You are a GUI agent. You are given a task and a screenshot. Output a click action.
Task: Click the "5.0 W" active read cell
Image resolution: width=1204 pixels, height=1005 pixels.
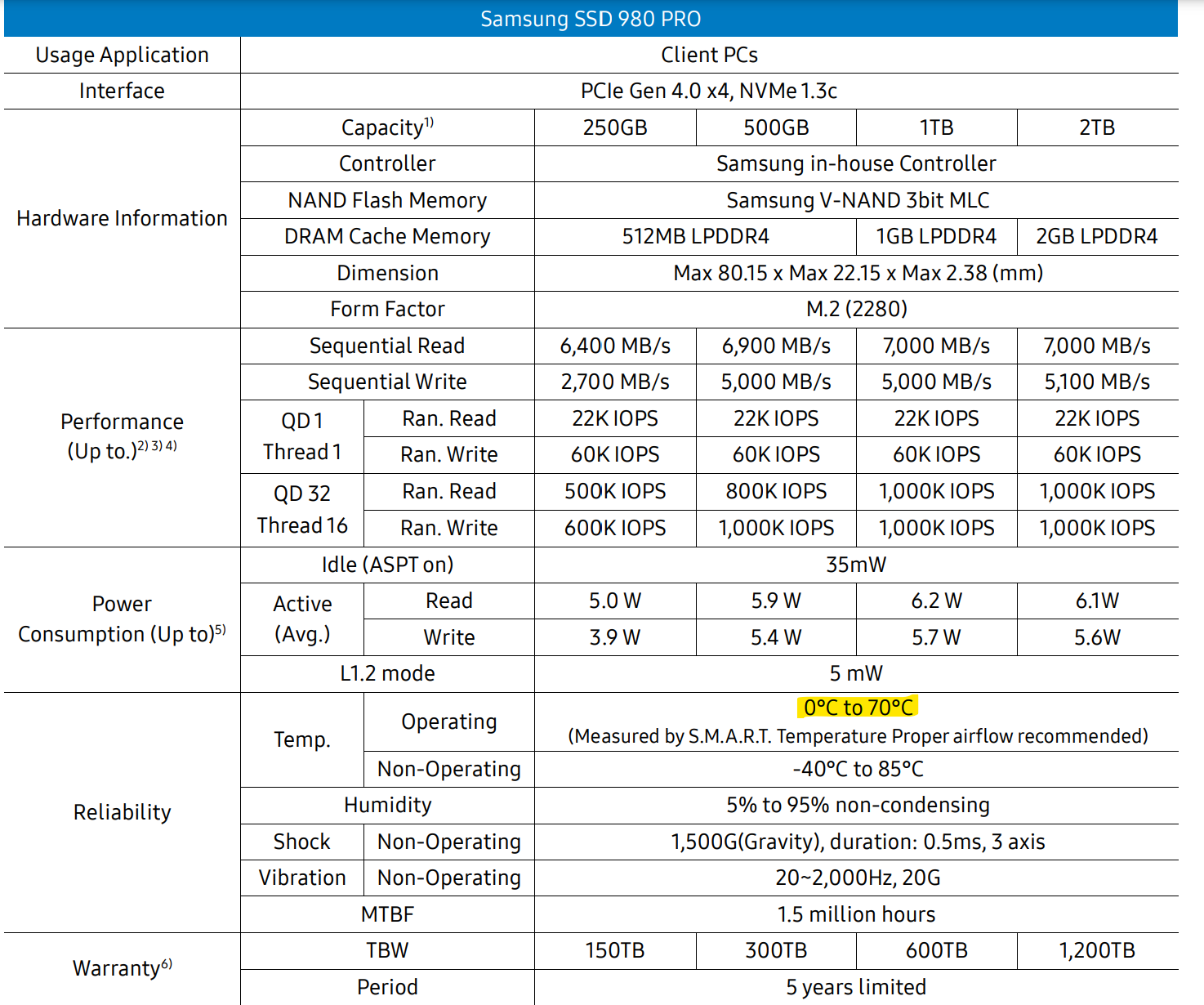click(615, 601)
